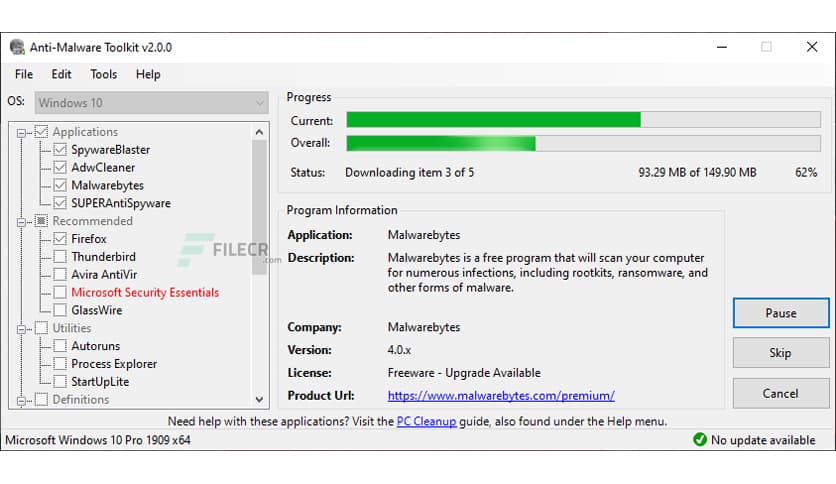Image resolution: width=836 pixels, height=484 pixels.
Task: Close the Anti-Malware Toolkit window
Action: [811, 47]
